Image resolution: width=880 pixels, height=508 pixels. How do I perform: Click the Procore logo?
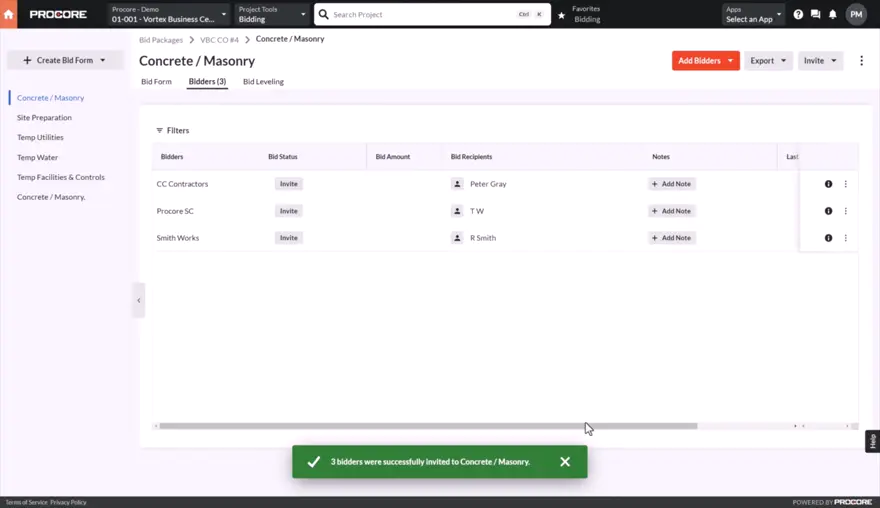58,15
